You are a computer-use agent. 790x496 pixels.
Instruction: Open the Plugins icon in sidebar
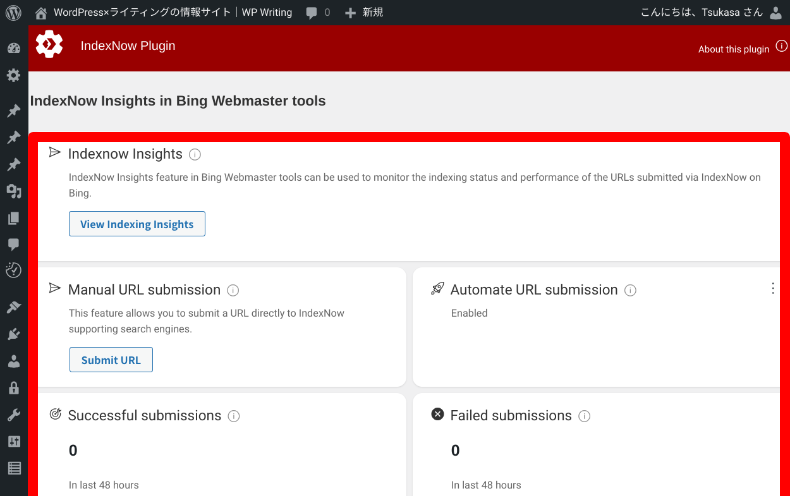pyautogui.click(x=14, y=335)
